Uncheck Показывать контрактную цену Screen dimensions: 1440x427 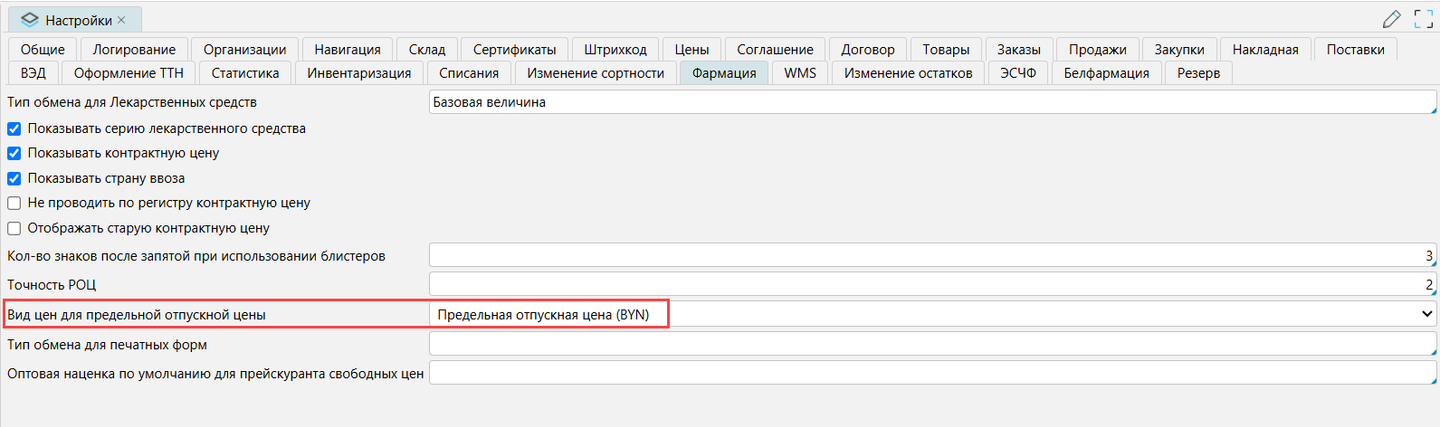pos(14,153)
